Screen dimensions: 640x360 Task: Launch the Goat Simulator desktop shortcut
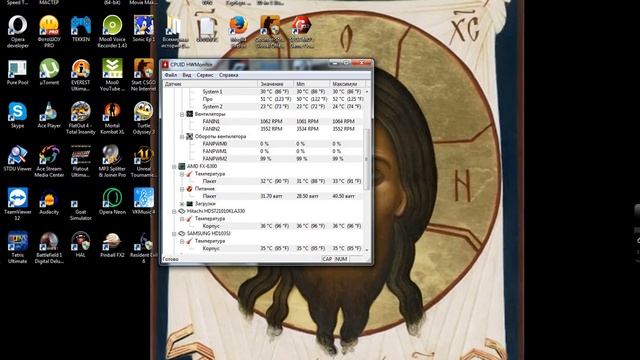pos(81,208)
